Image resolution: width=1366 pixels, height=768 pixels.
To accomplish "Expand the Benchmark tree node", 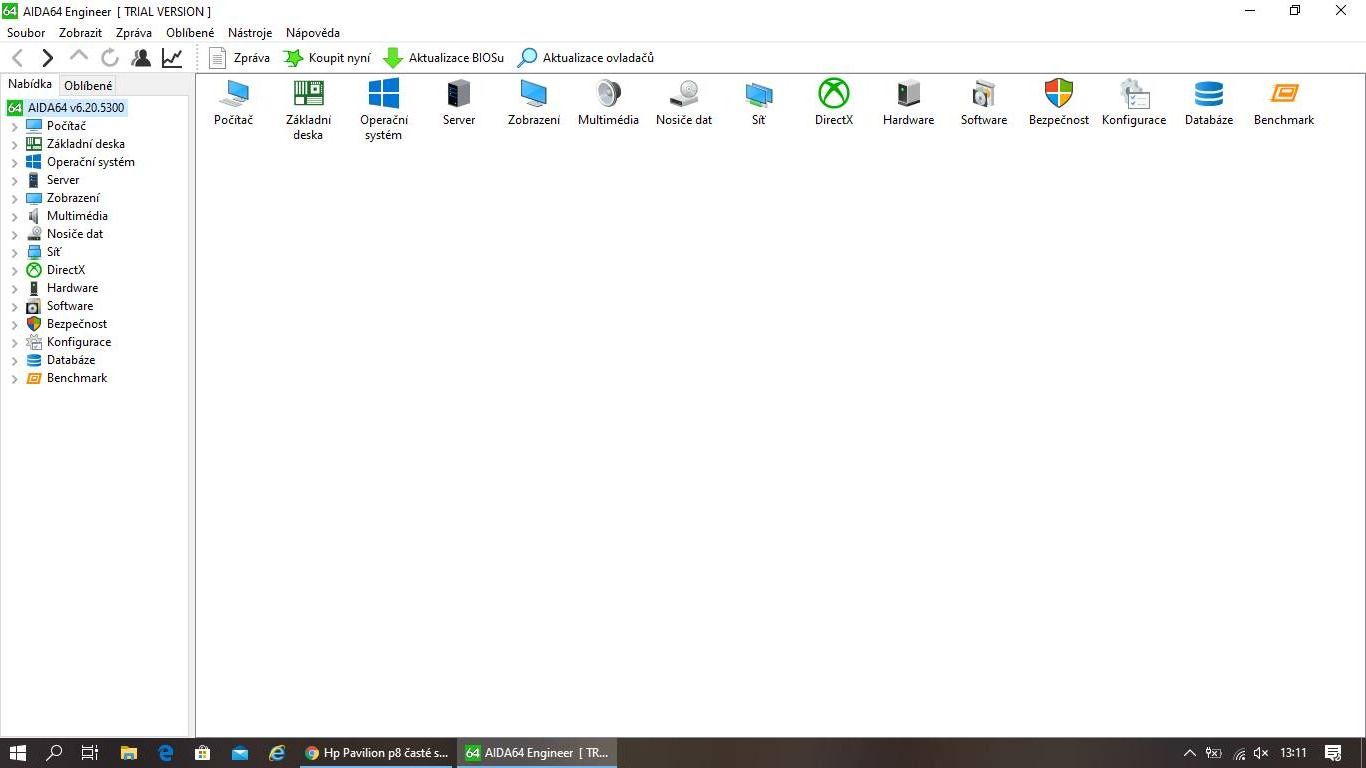I will click(x=14, y=379).
